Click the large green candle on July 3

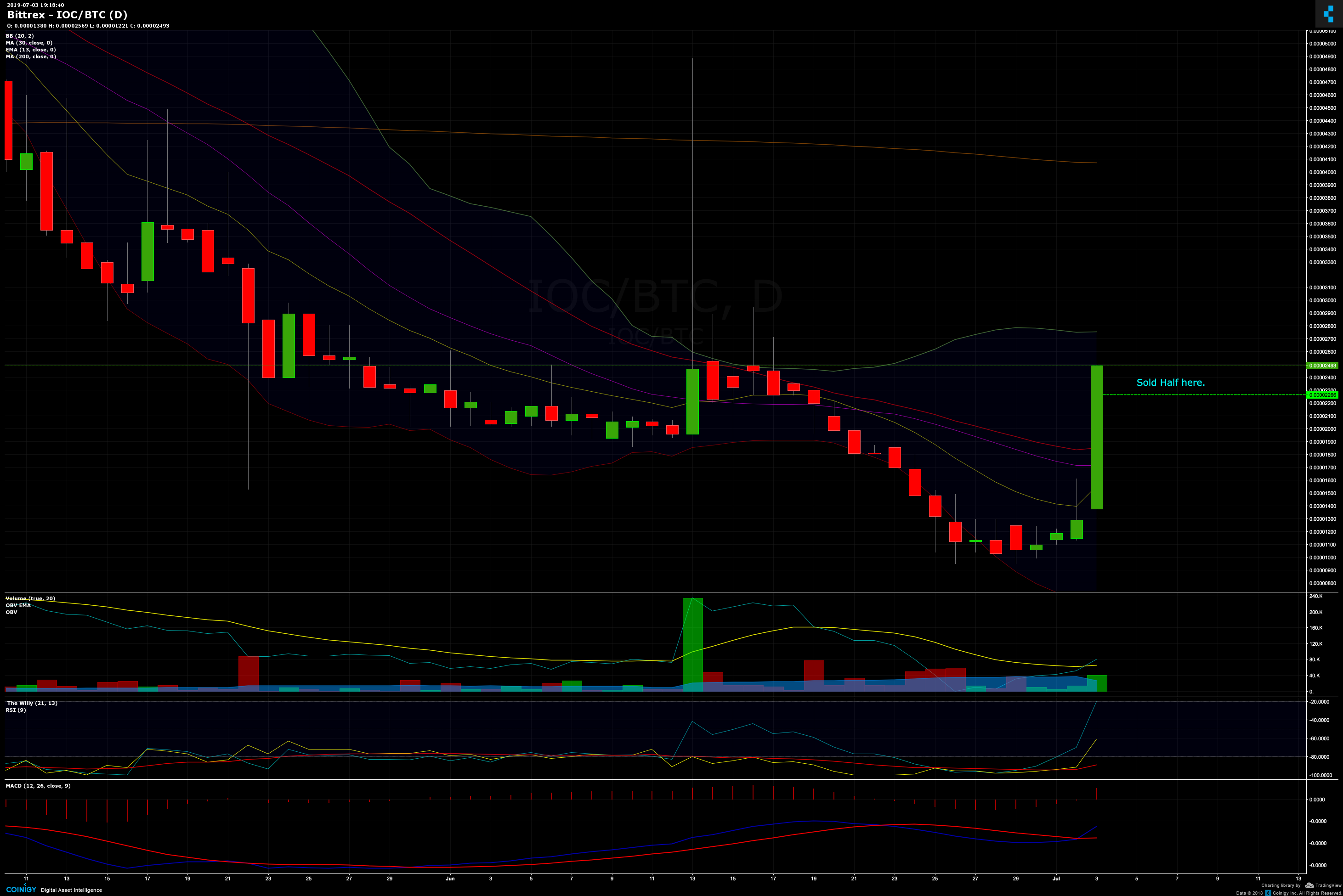pos(1097,437)
